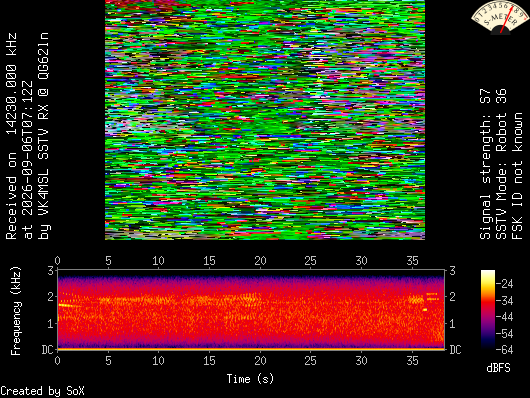Click the '-24' value on the dBFS scale

504,283
